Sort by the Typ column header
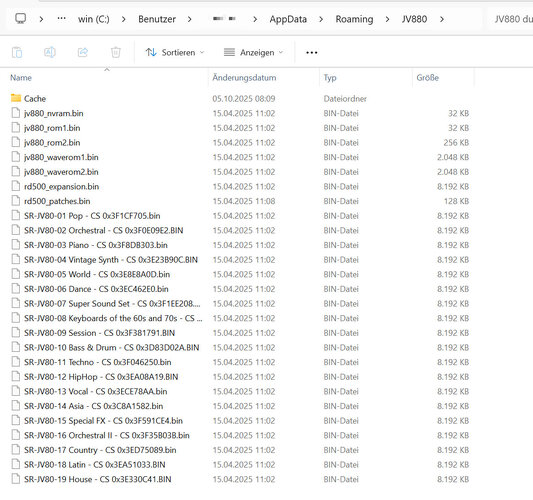Viewport: 533px width, 500px height. 330,77
